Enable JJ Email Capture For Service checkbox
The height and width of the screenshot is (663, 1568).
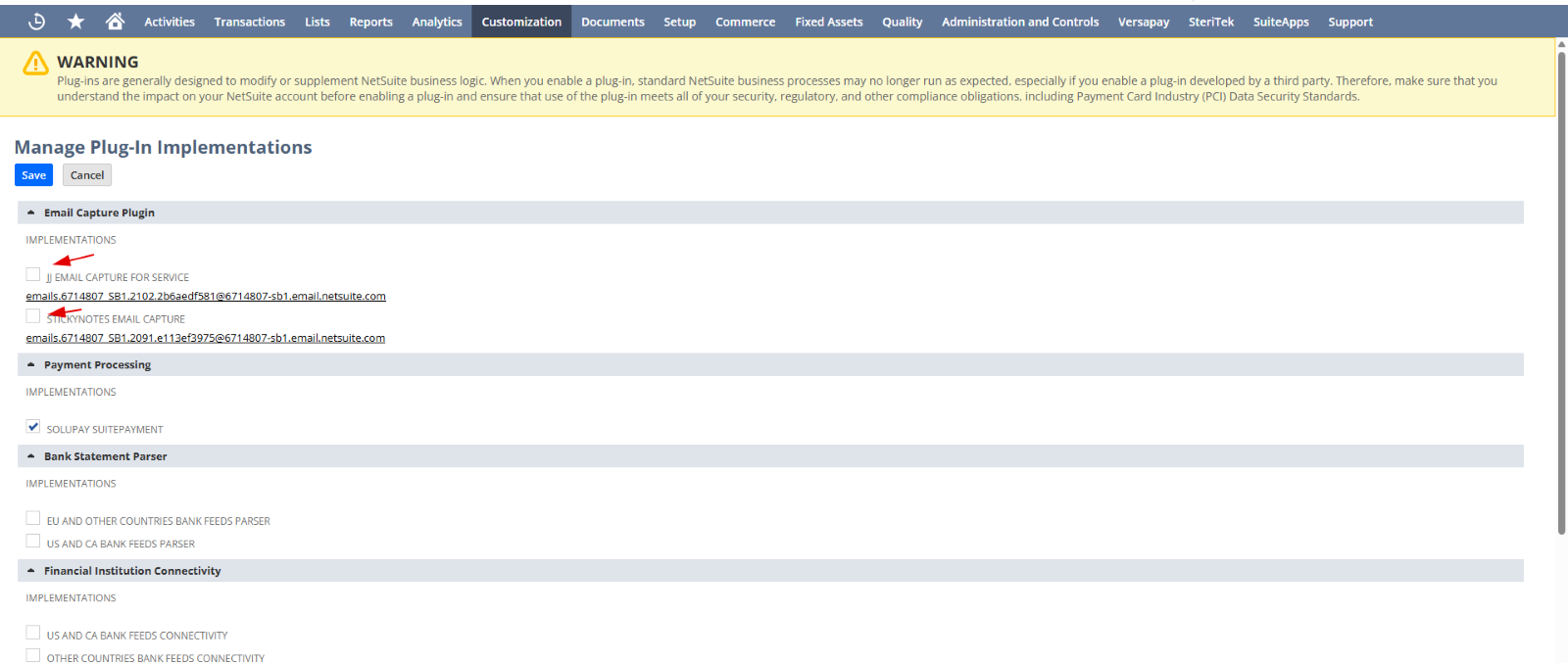[x=33, y=274]
